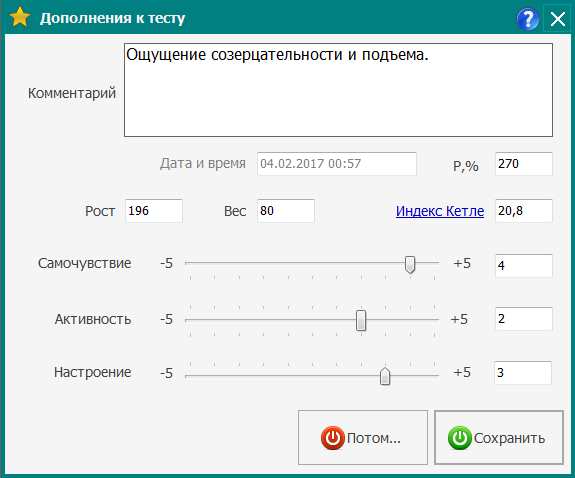575x478 pixels.
Task: Click the Самочувствие numeric value box
Action: [x=524, y=266]
